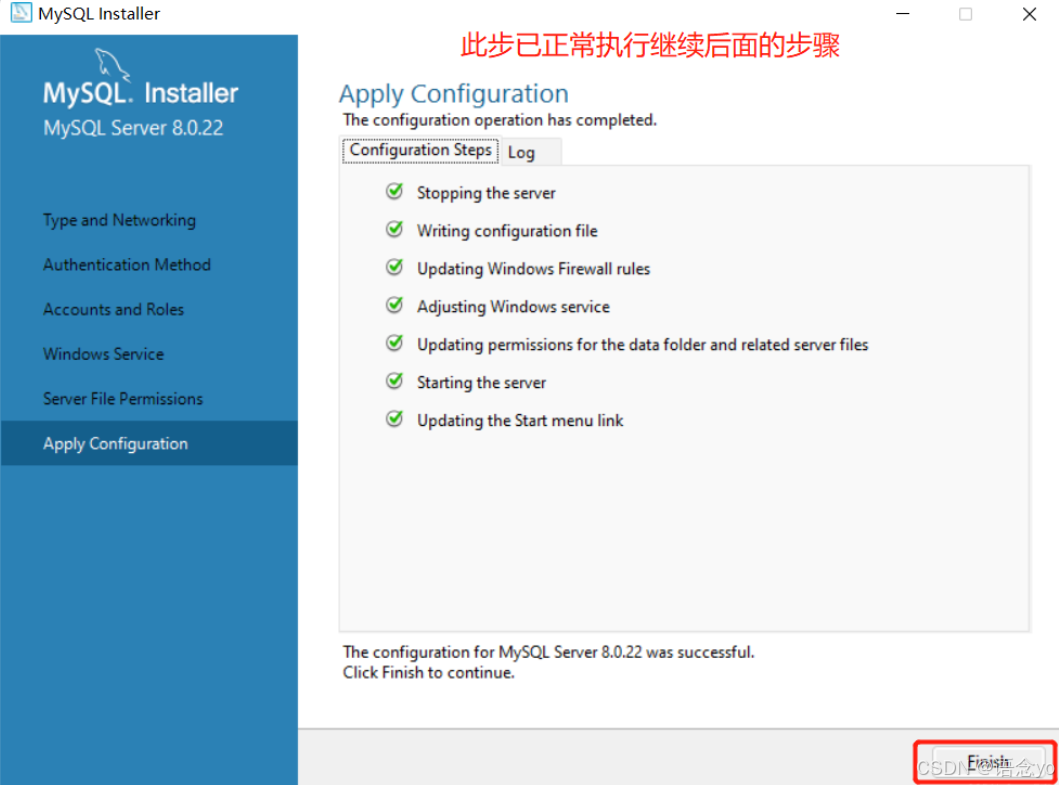Image resolution: width=1059 pixels, height=785 pixels.
Task: Open the Log tab
Action: coord(531,152)
